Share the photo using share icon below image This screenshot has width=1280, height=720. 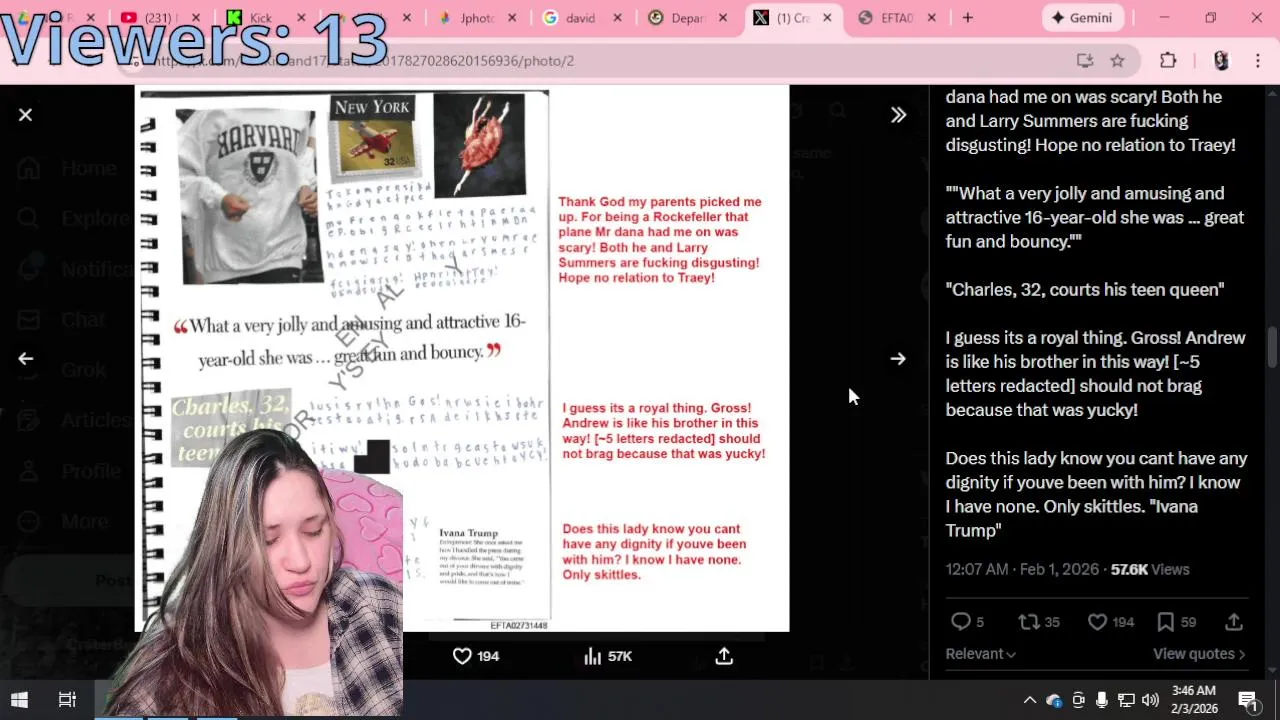[724, 656]
